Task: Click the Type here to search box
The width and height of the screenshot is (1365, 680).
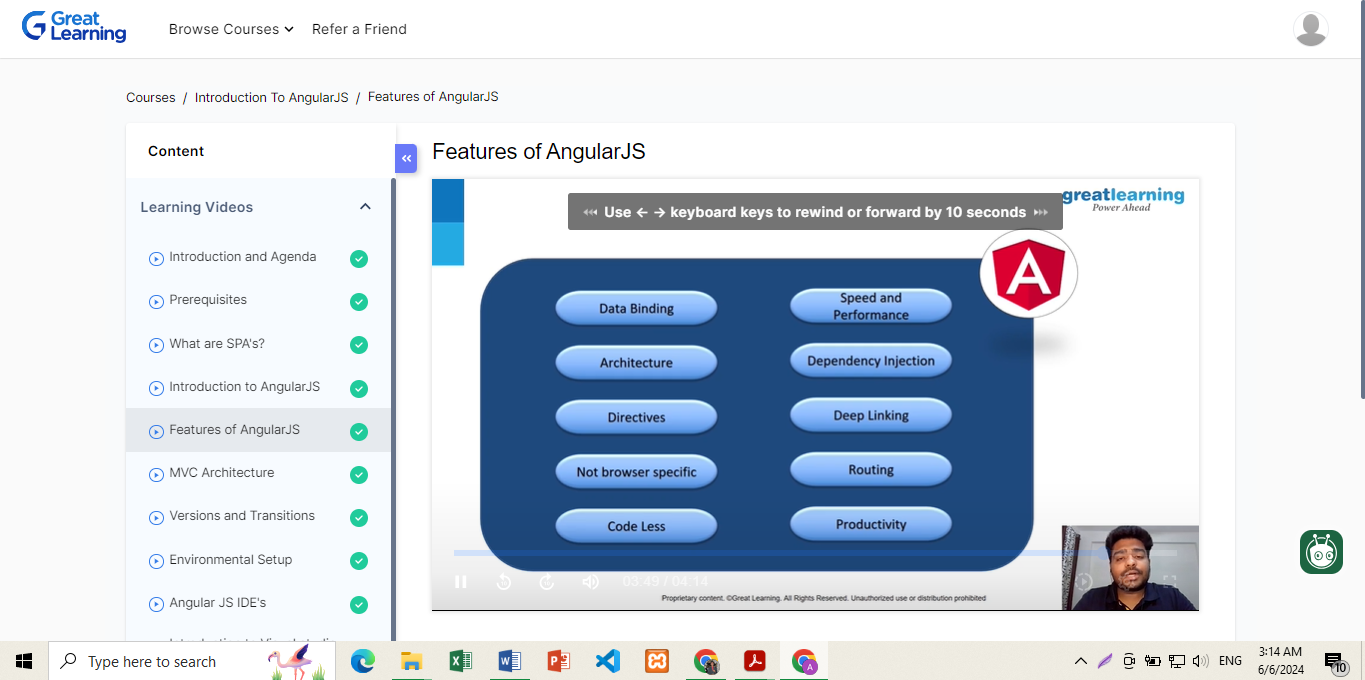Action: pyautogui.click(x=190, y=661)
